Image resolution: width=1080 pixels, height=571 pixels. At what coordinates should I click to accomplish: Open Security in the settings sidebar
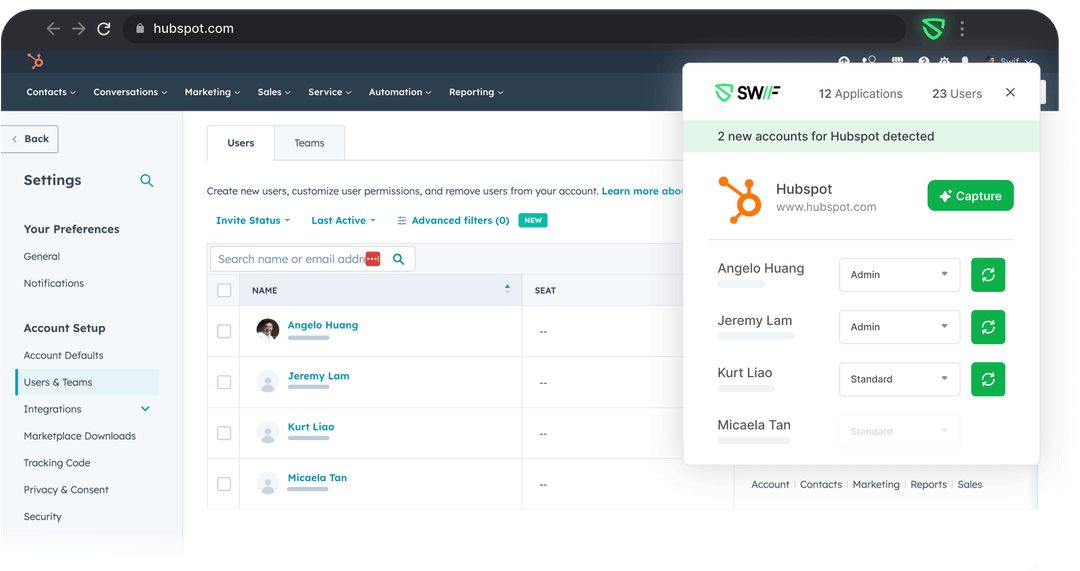click(42, 517)
